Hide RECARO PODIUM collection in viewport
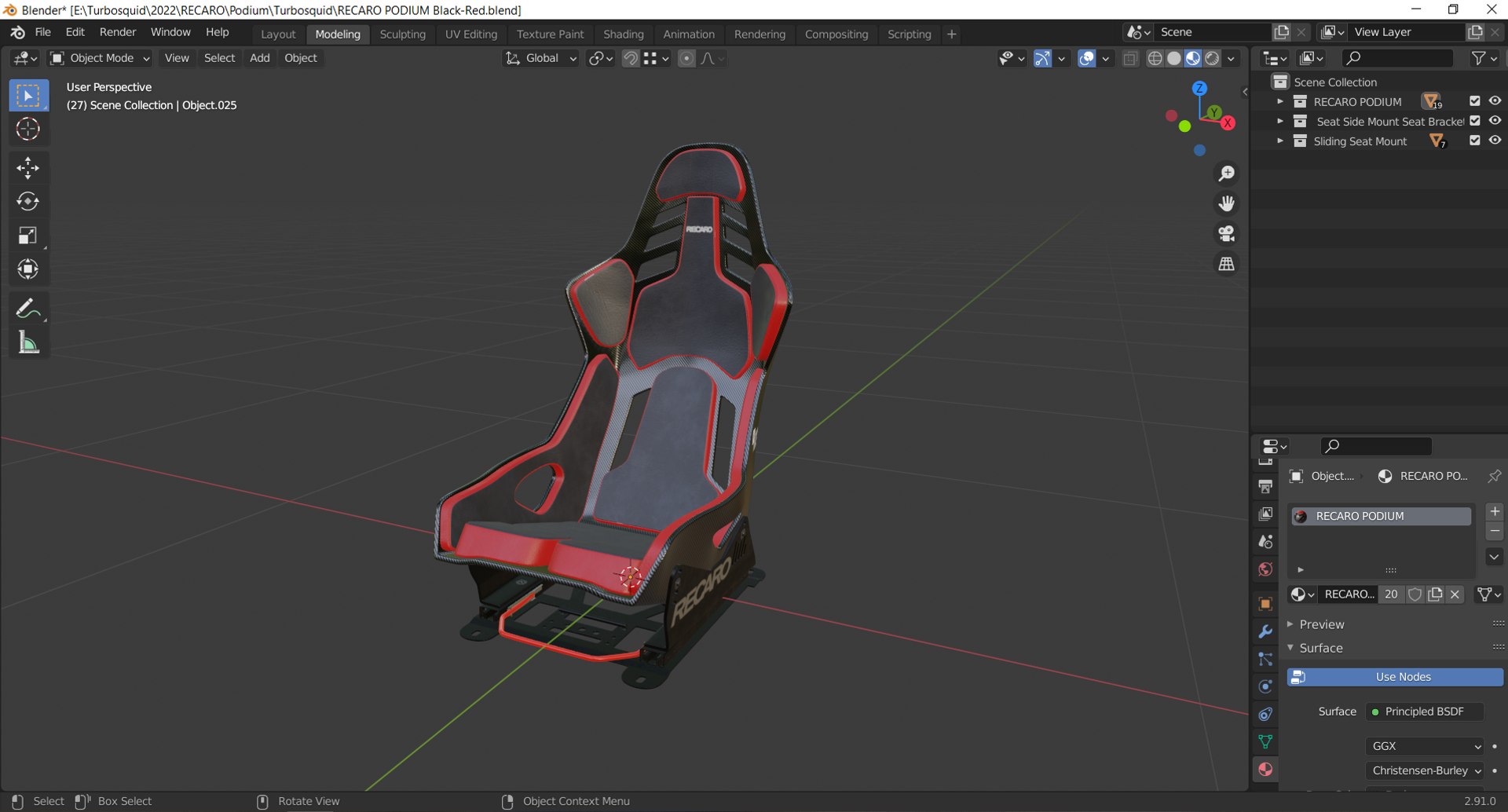 1495,101
